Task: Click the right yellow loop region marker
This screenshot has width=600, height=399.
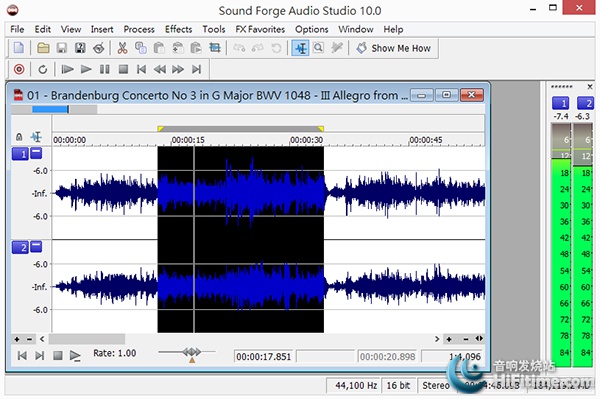Action: pyautogui.click(x=321, y=129)
